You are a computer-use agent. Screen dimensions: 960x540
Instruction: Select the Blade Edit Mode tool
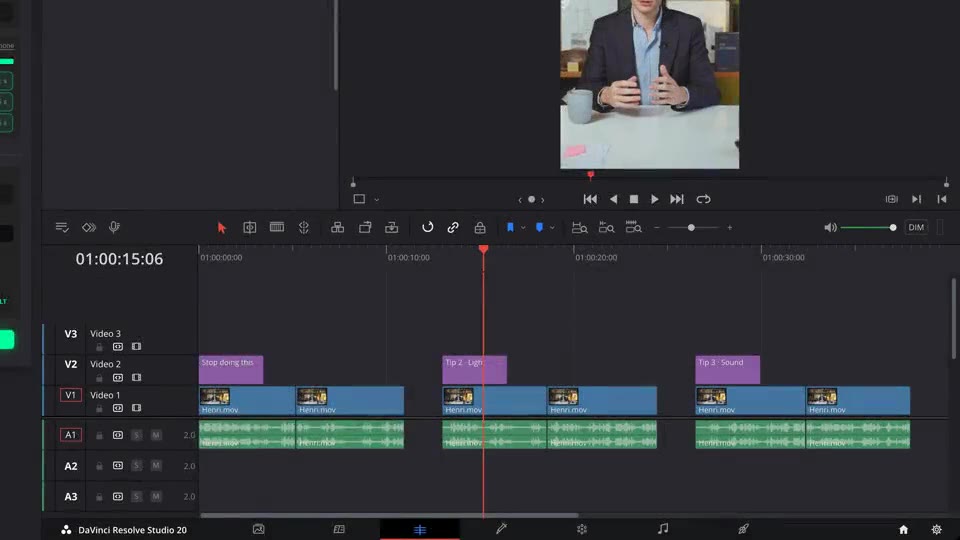tap(304, 228)
